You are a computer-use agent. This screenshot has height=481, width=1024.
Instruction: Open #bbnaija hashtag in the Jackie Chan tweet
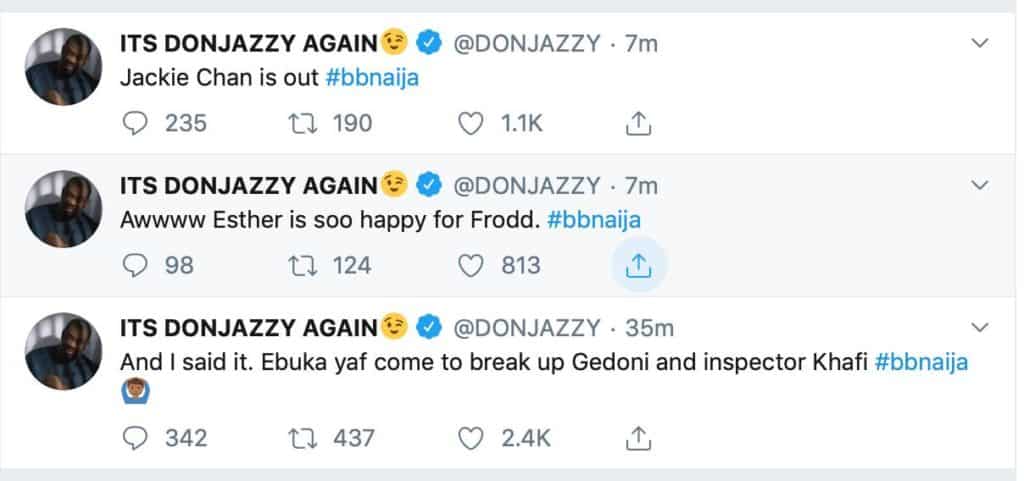(x=372, y=77)
